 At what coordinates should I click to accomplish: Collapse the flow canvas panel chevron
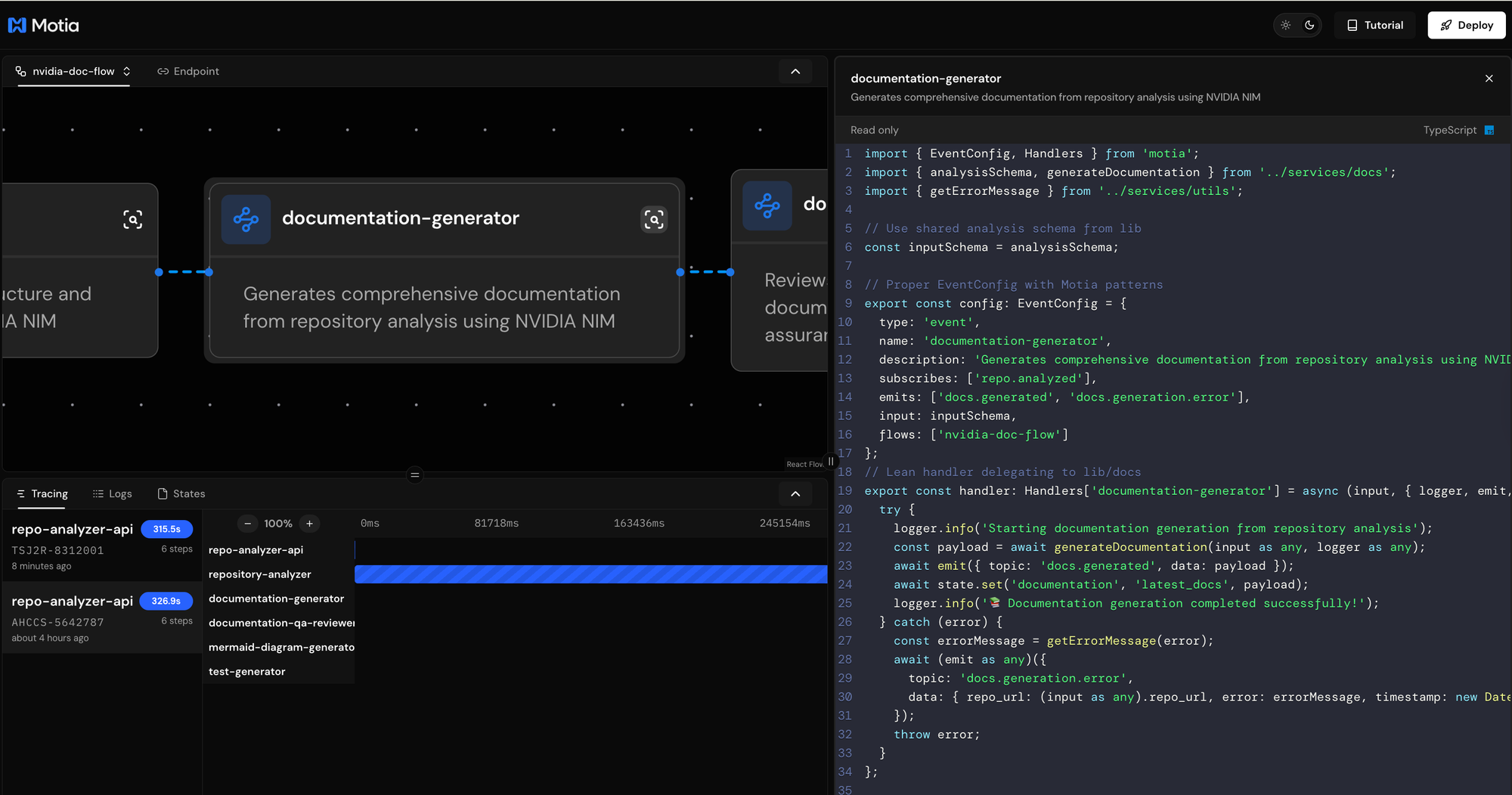point(795,71)
